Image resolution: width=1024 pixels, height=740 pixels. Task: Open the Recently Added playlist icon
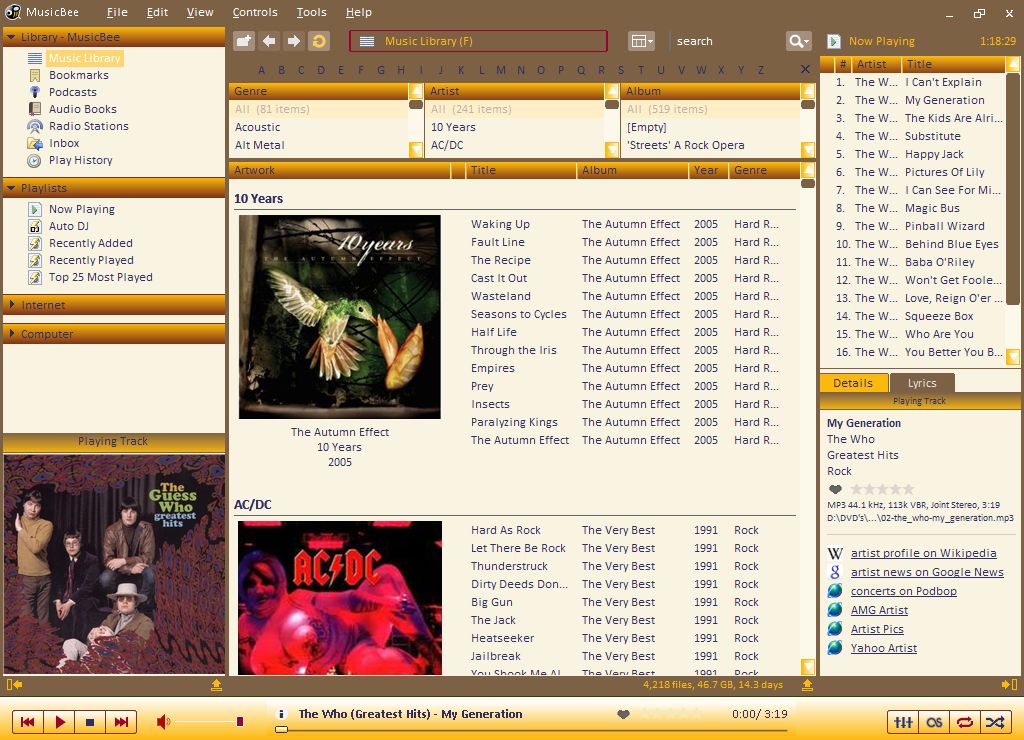coord(35,243)
